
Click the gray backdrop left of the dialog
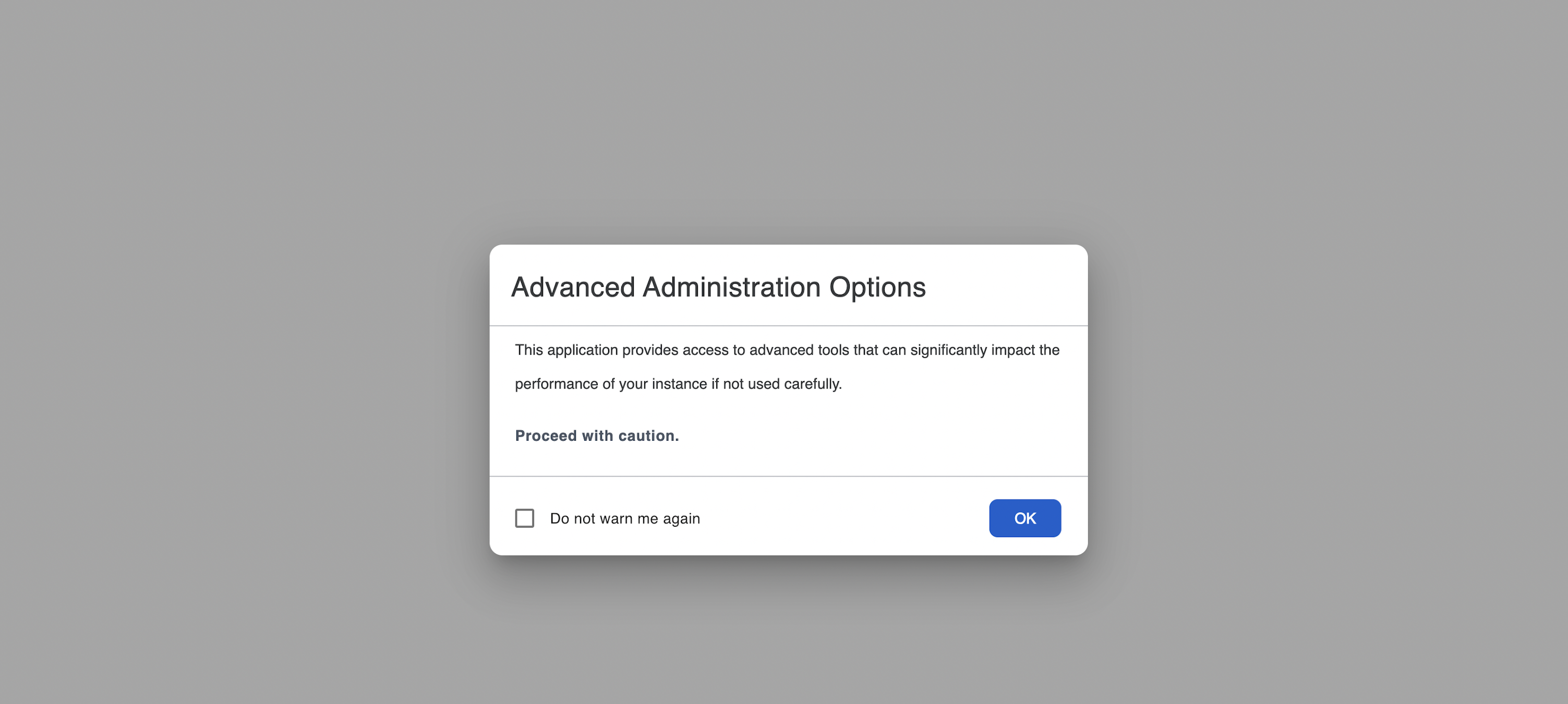click(244, 395)
